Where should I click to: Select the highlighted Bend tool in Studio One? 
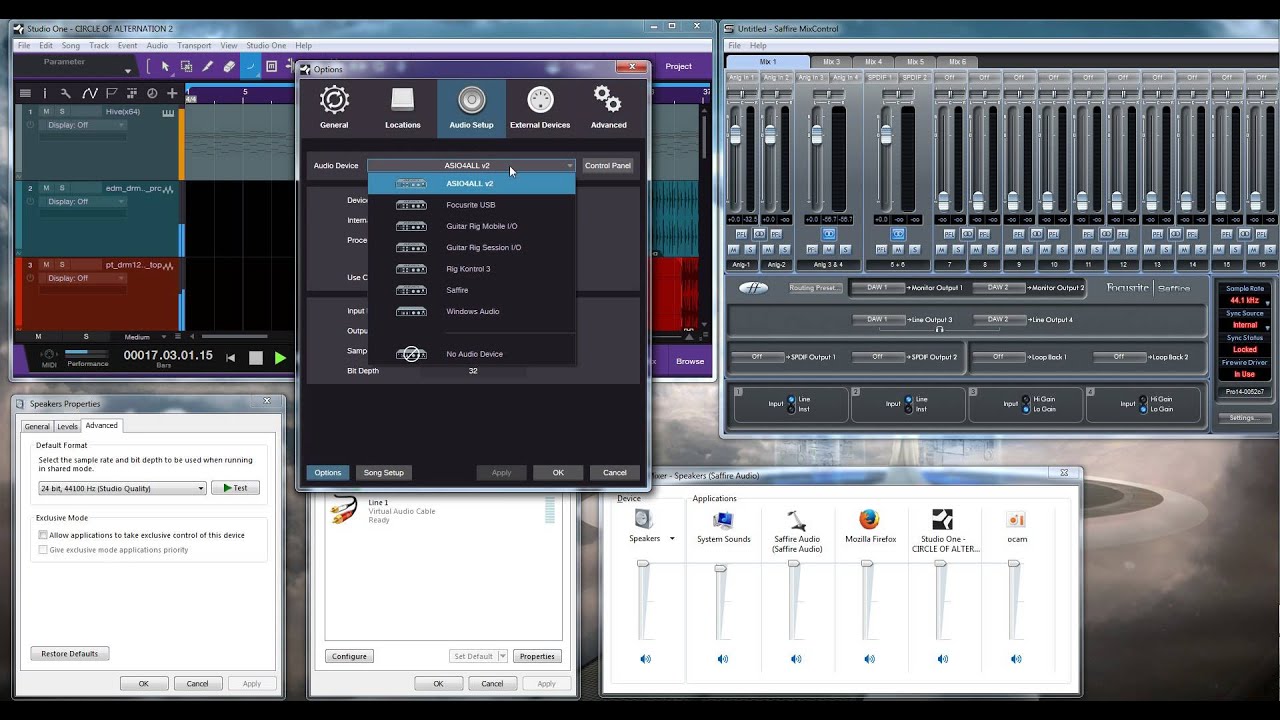point(250,67)
